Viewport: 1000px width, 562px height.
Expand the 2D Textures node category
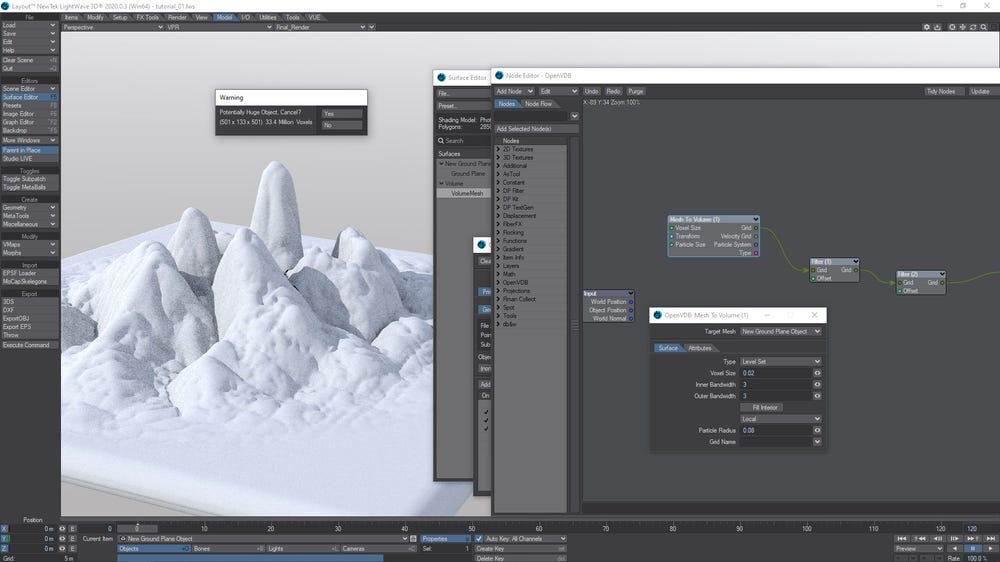498,149
